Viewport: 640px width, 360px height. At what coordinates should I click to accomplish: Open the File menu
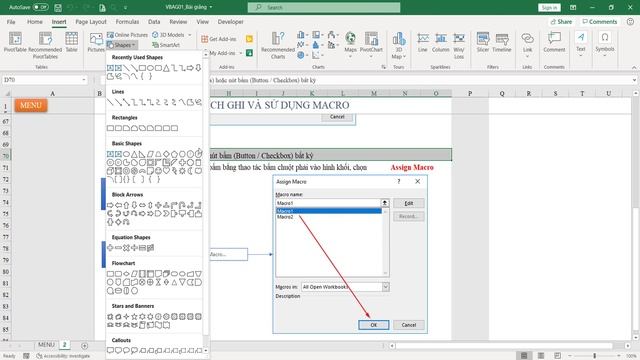(11, 22)
